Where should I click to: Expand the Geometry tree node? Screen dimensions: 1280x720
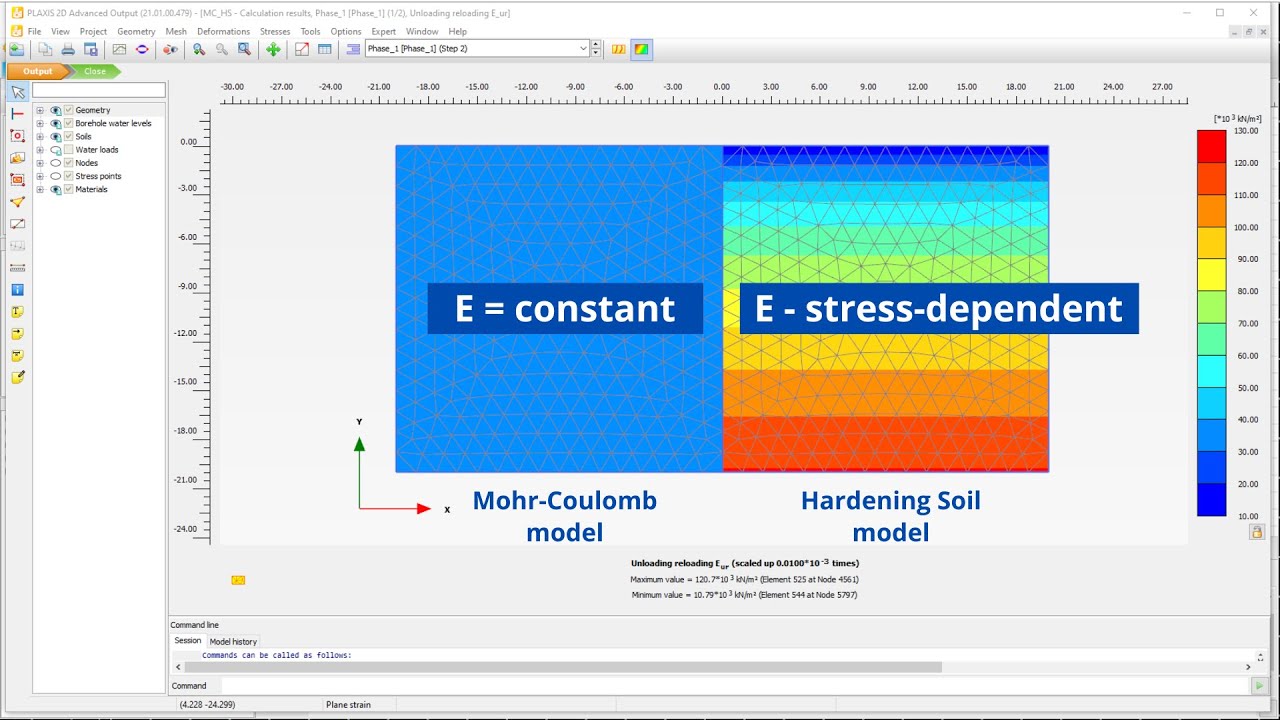40,110
